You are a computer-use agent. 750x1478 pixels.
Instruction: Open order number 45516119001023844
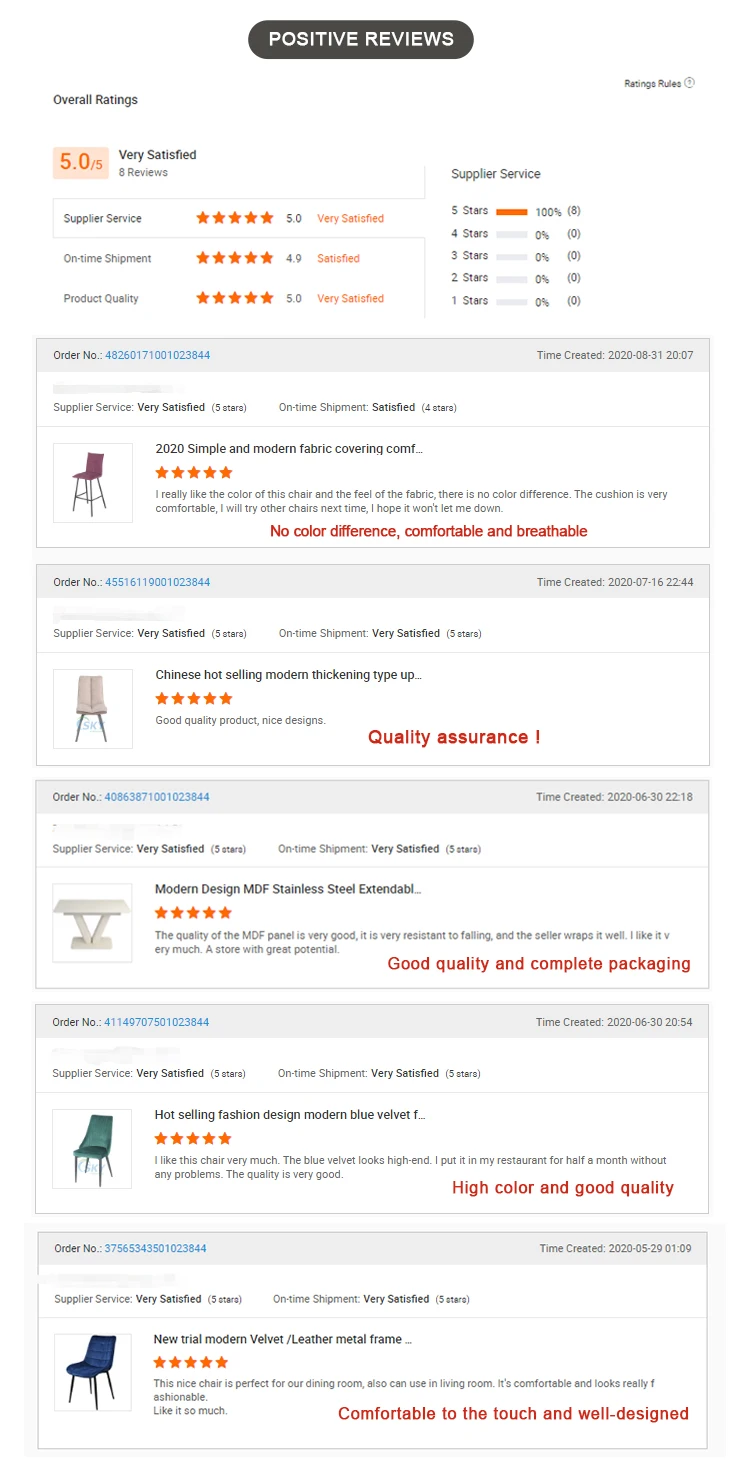[x=158, y=582]
